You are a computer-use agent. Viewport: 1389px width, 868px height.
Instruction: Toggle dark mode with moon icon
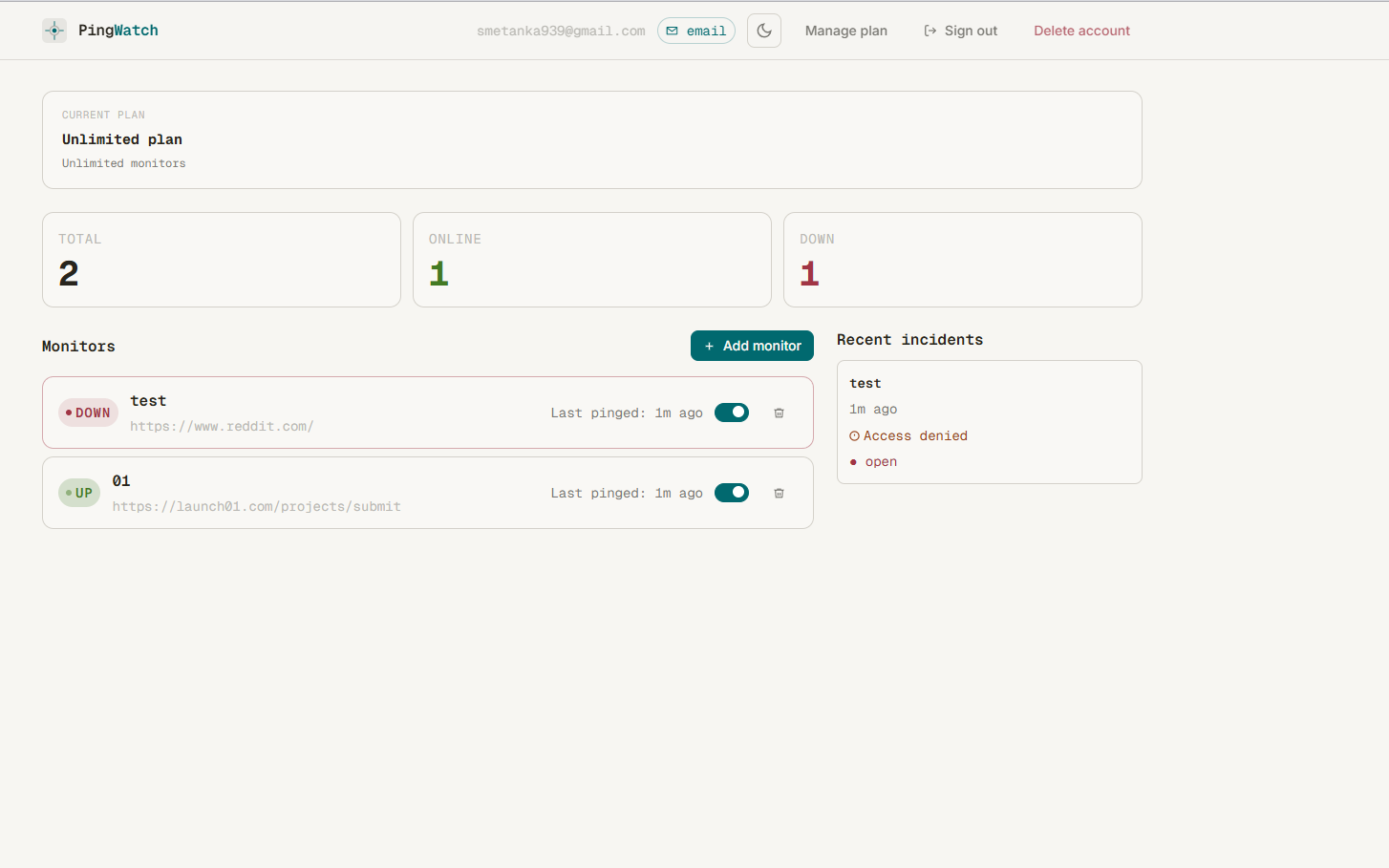click(764, 31)
